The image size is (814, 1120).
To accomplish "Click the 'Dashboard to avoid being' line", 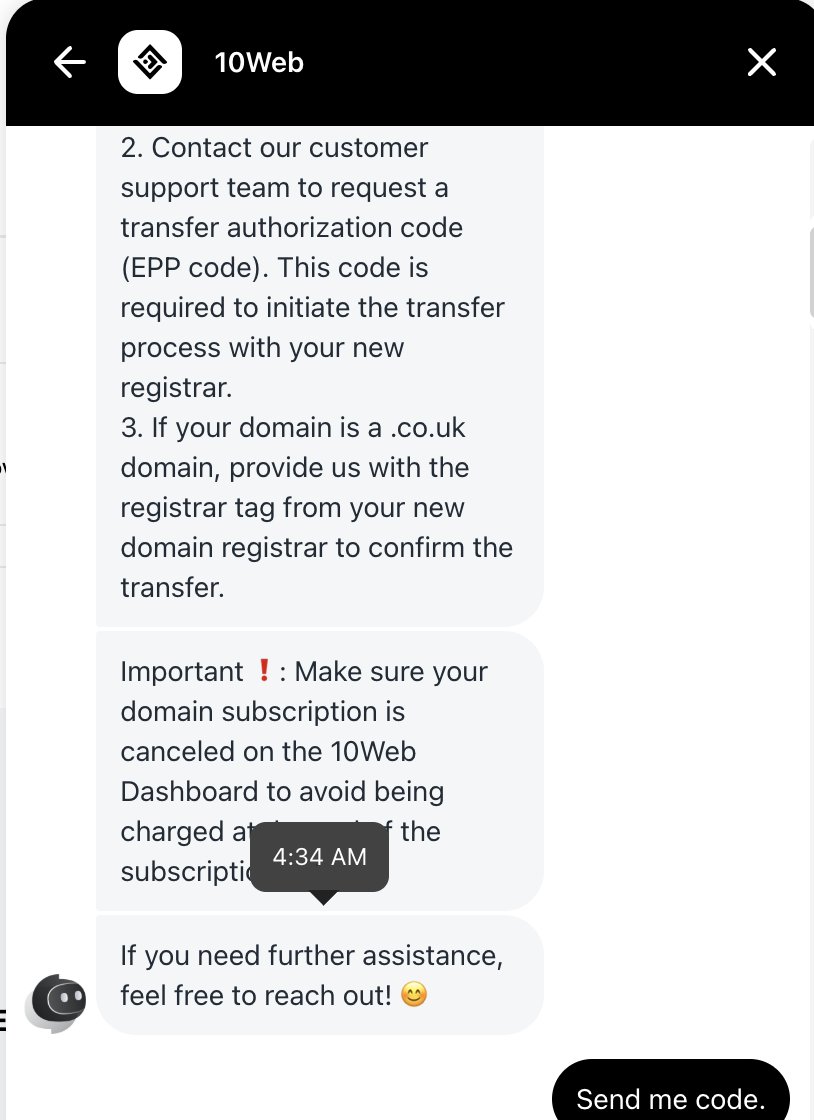I will click(282, 791).
